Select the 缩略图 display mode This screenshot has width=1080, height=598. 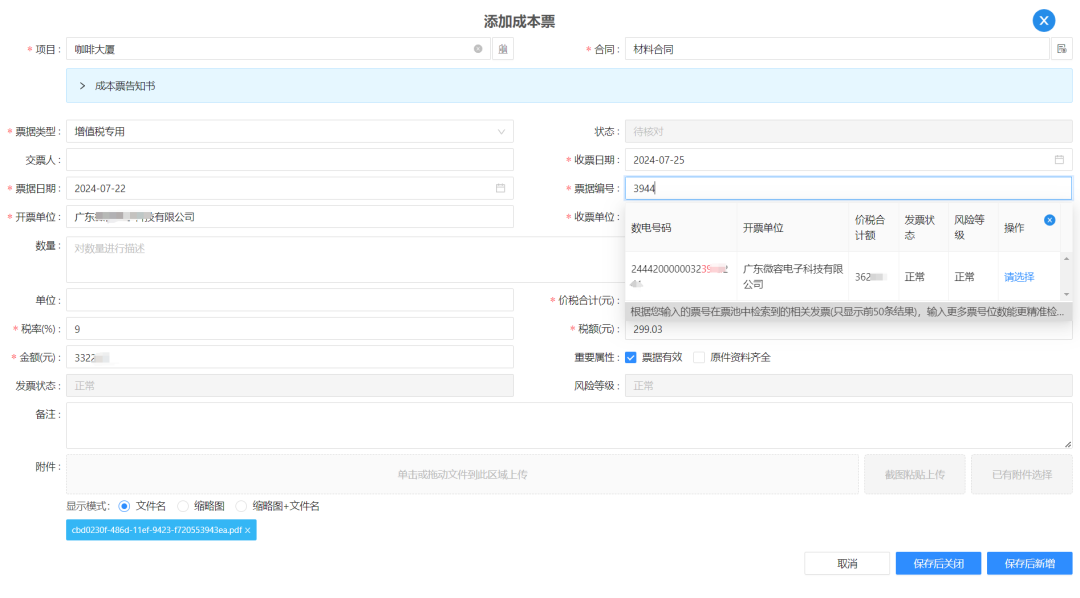coord(183,506)
